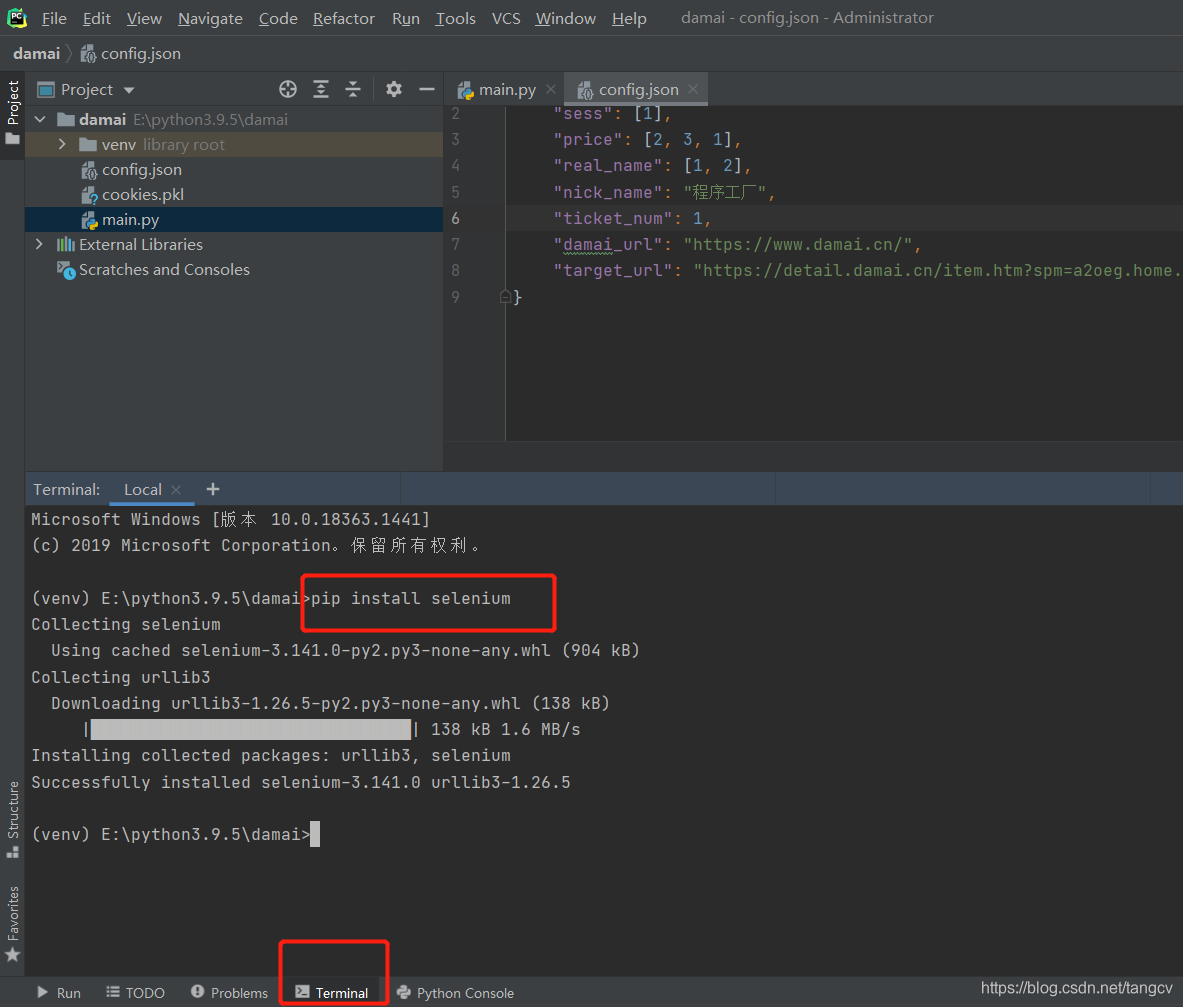1183x1007 pixels.
Task: Click the Problems warning icon in bottom bar
Action: pyautogui.click(x=198, y=992)
